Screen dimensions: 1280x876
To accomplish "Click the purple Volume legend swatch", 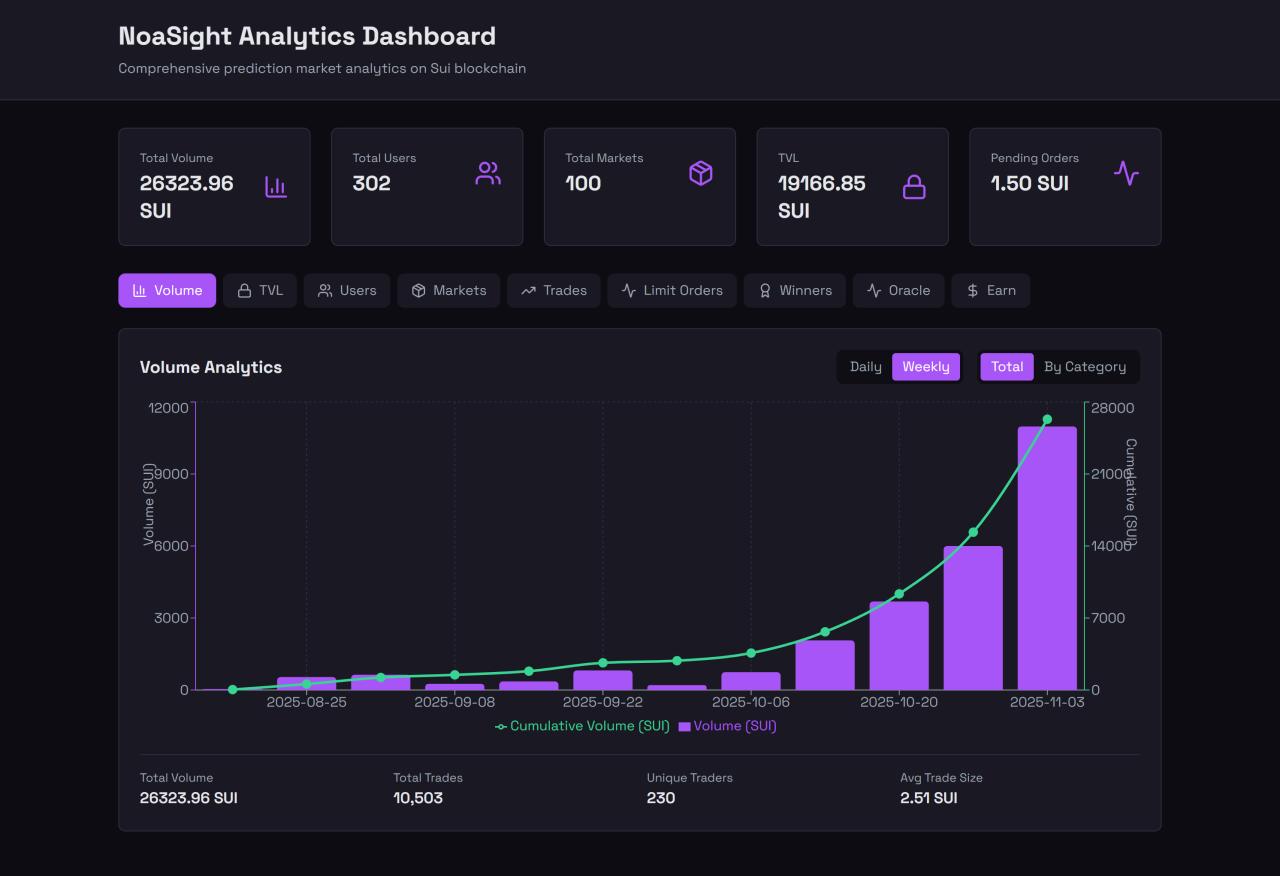I will click(x=685, y=725).
